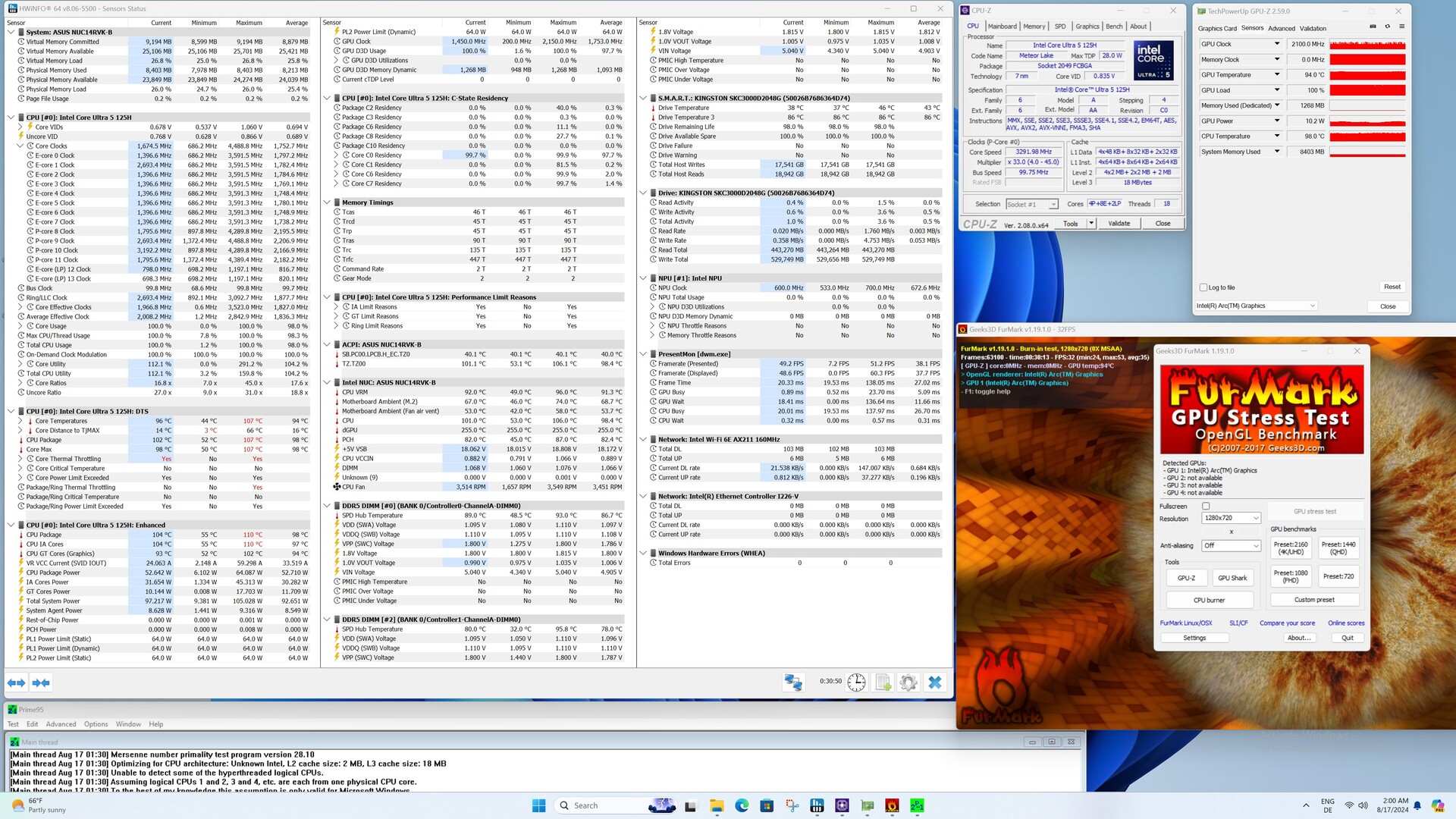Close HWiNFO sensors with the blue X icon
Image resolution: width=1456 pixels, height=819 pixels.
(935, 682)
